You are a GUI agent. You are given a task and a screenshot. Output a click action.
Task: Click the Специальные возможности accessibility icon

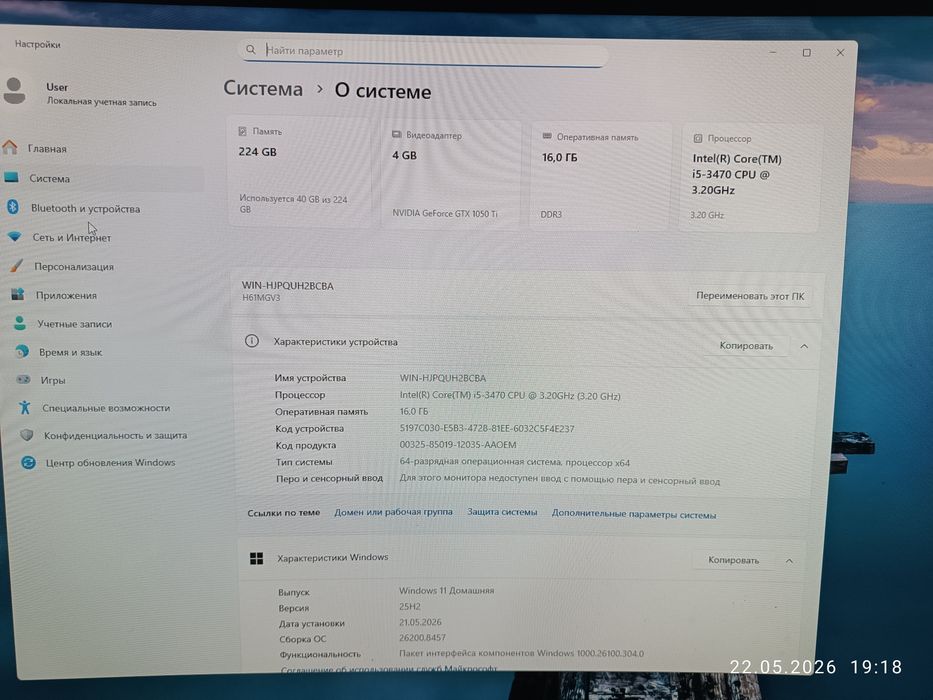coord(24,407)
